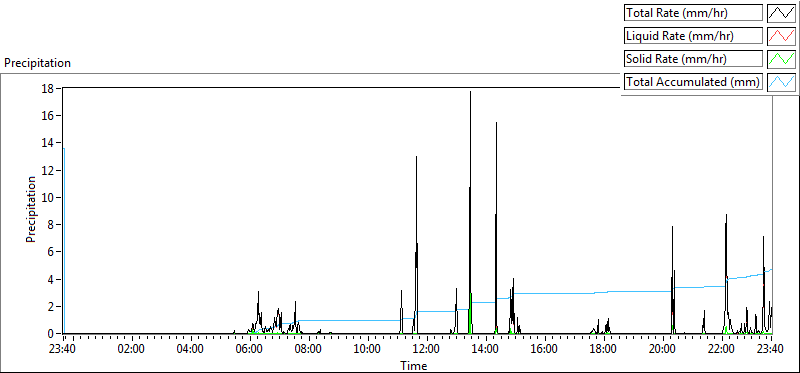Click the Precipitation graph caption label
Viewport: 800px width, 373px height.
click(x=37, y=63)
